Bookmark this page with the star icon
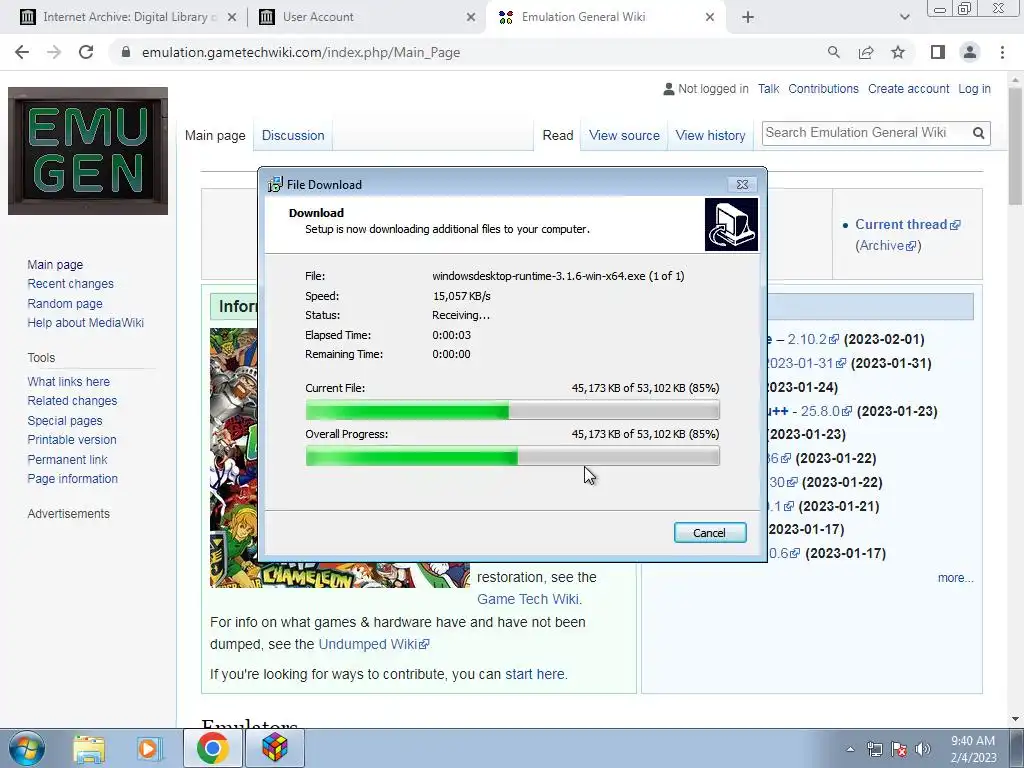The image size is (1024, 768). pyautogui.click(x=898, y=52)
